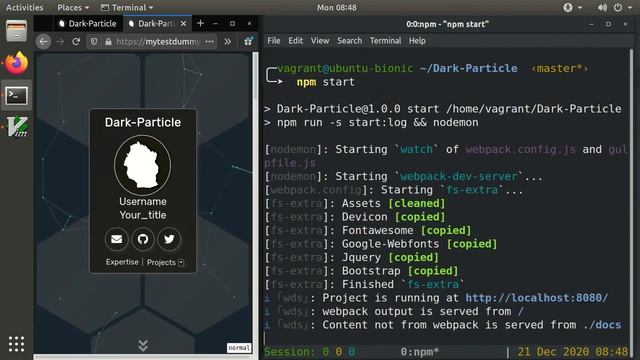
Task: Reload the current Firefox page
Action: (76, 41)
